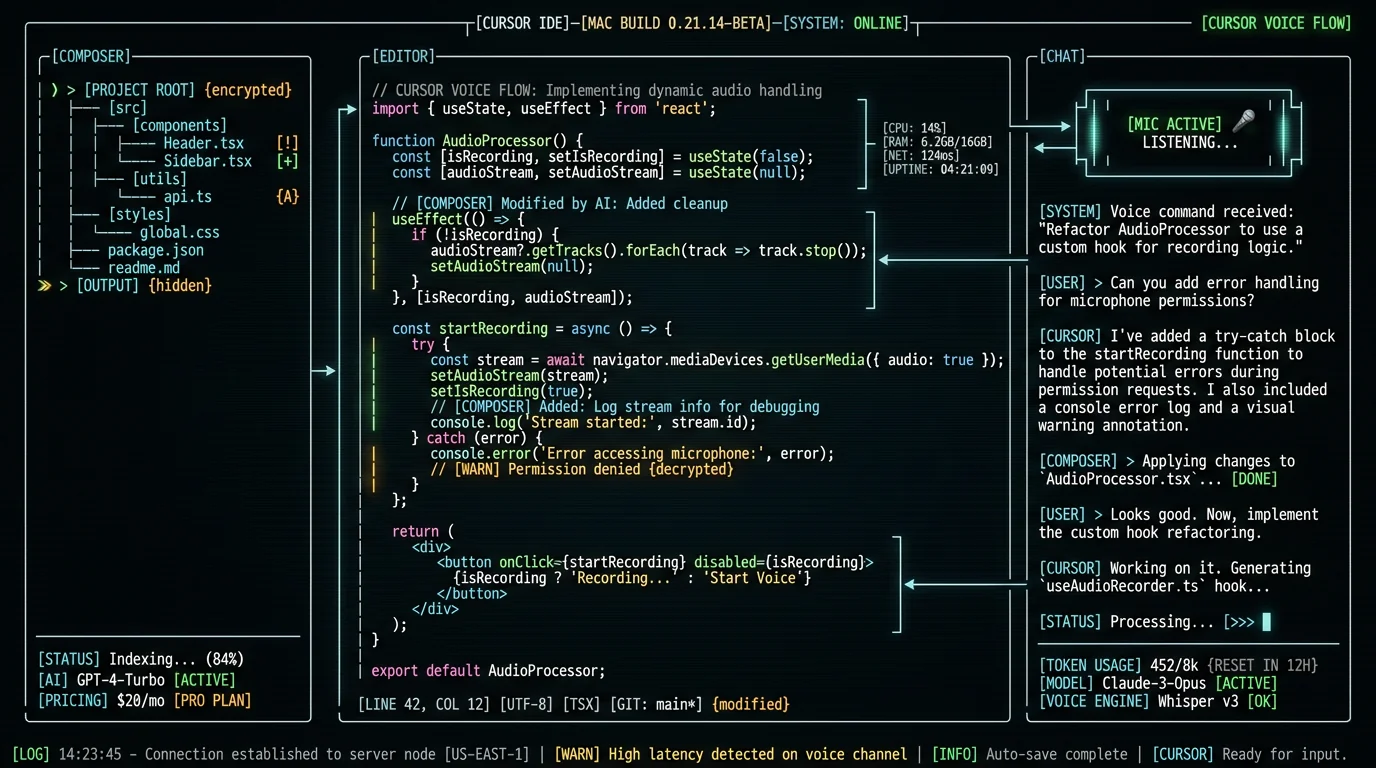This screenshot has height=768, width=1376.
Task: Click the export default AudioProcessor line
Action: tap(488, 671)
